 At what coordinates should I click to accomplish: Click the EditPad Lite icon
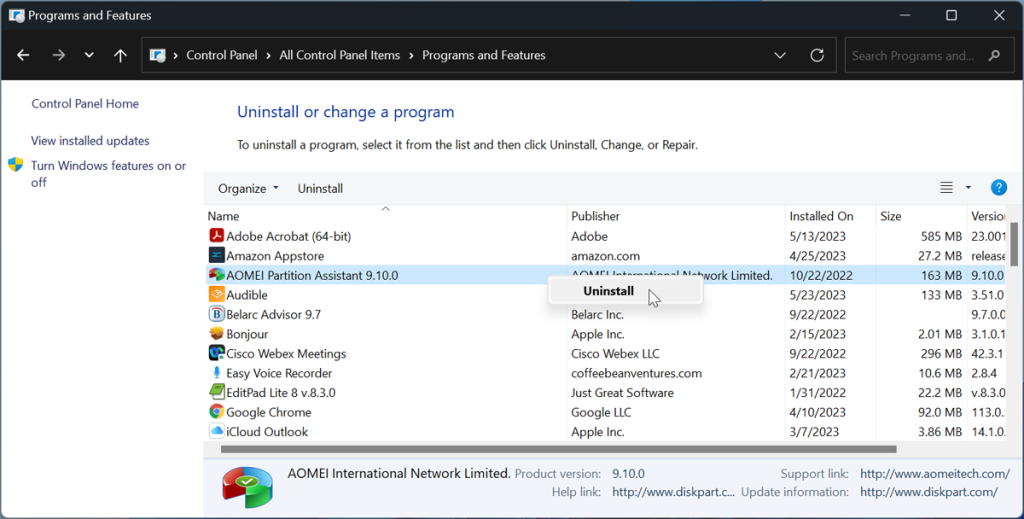216,392
